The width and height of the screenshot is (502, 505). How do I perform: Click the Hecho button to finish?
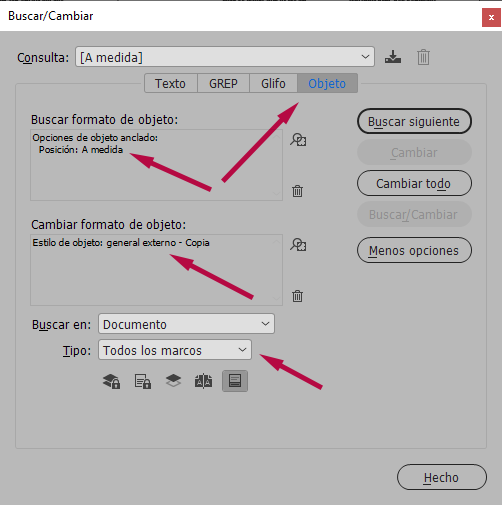[442, 477]
